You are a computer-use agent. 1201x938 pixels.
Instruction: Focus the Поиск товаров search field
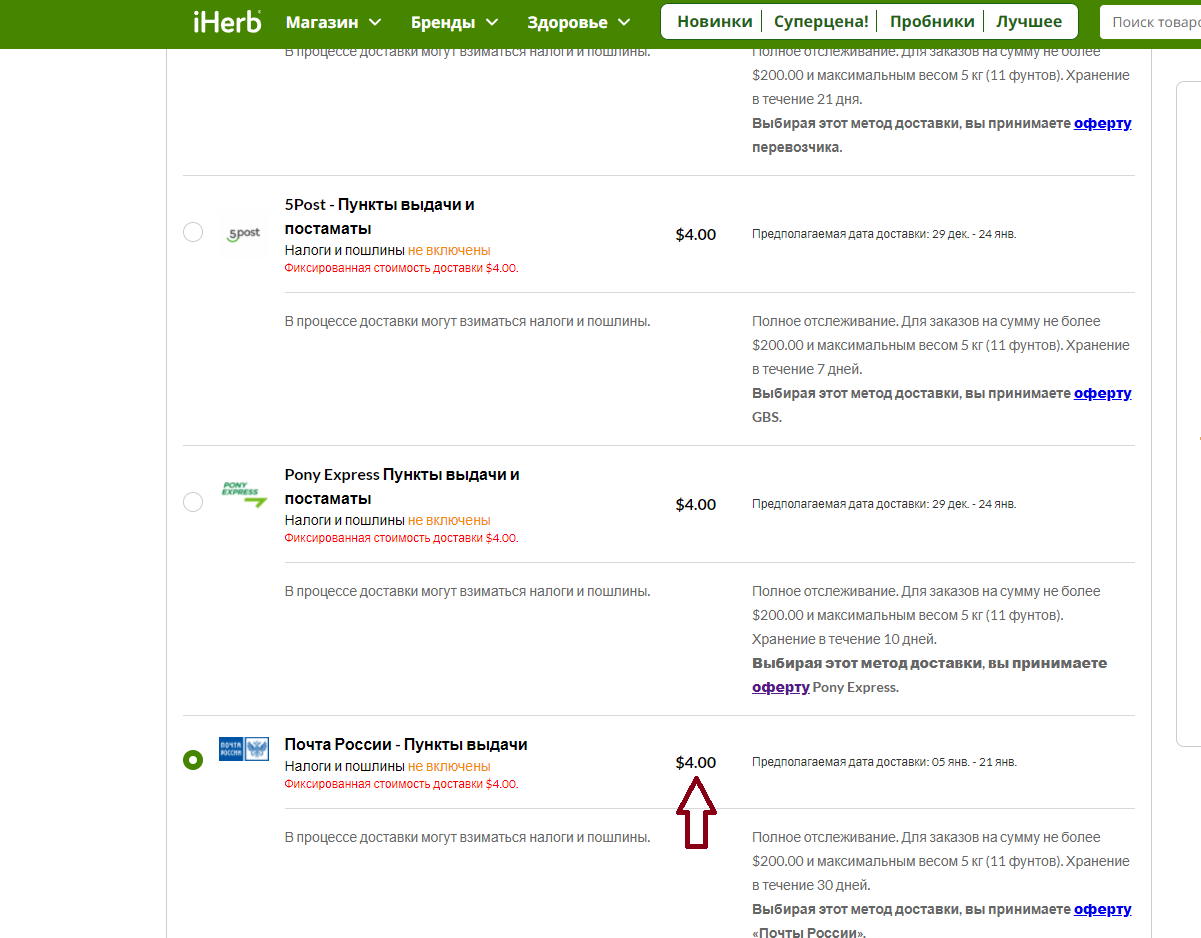click(x=1150, y=22)
